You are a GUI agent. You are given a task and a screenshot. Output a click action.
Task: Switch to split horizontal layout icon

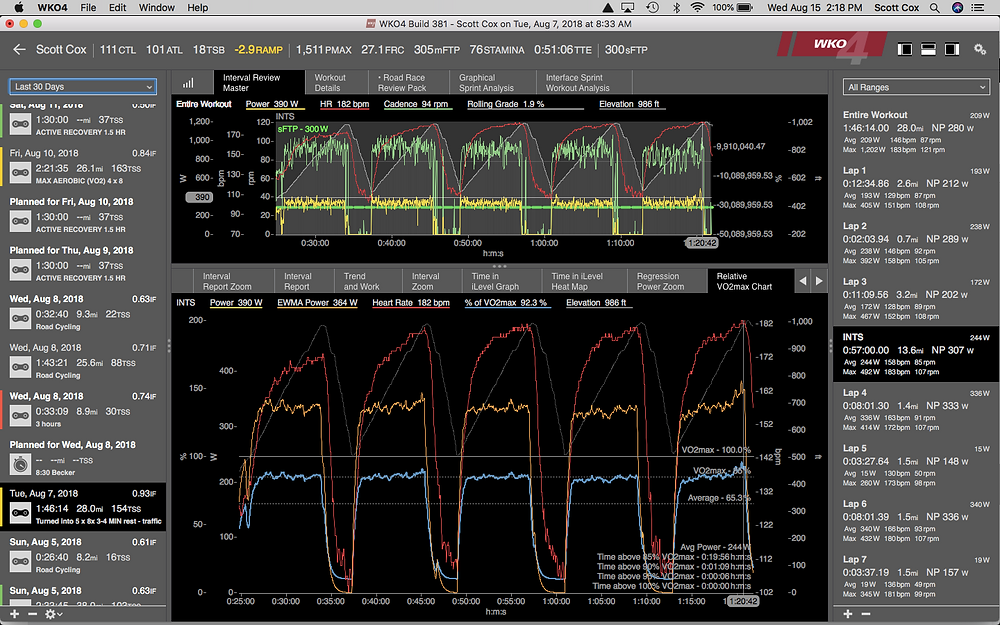[x=928, y=49]
